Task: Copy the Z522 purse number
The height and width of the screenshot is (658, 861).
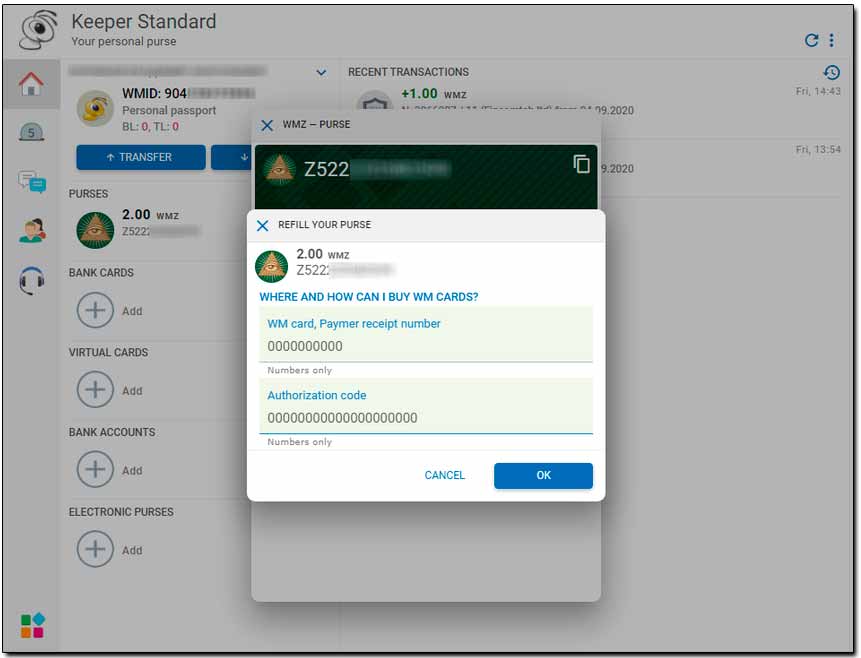Action: point(582,164)
